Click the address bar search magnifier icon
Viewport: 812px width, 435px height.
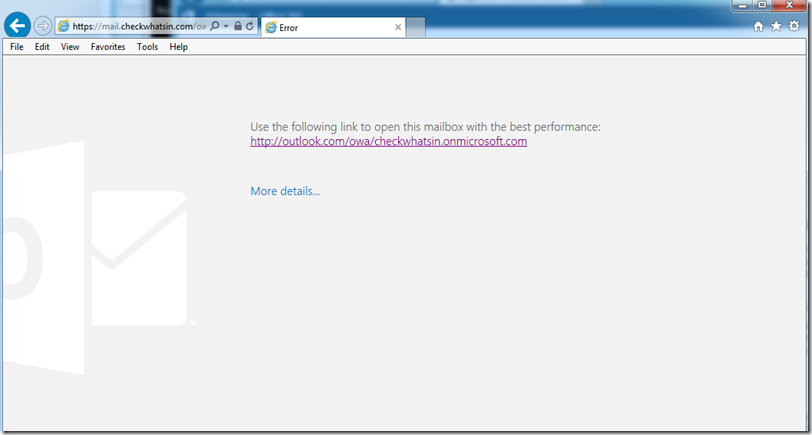coord(214,26)
